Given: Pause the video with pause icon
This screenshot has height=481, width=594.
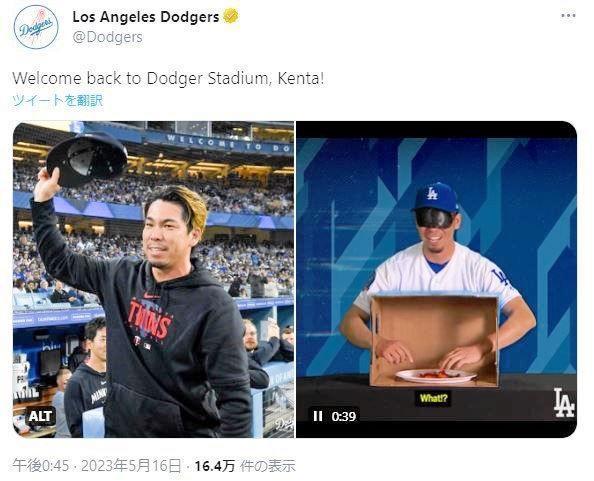Looking at the screenshot, I should tap(317, 416).
